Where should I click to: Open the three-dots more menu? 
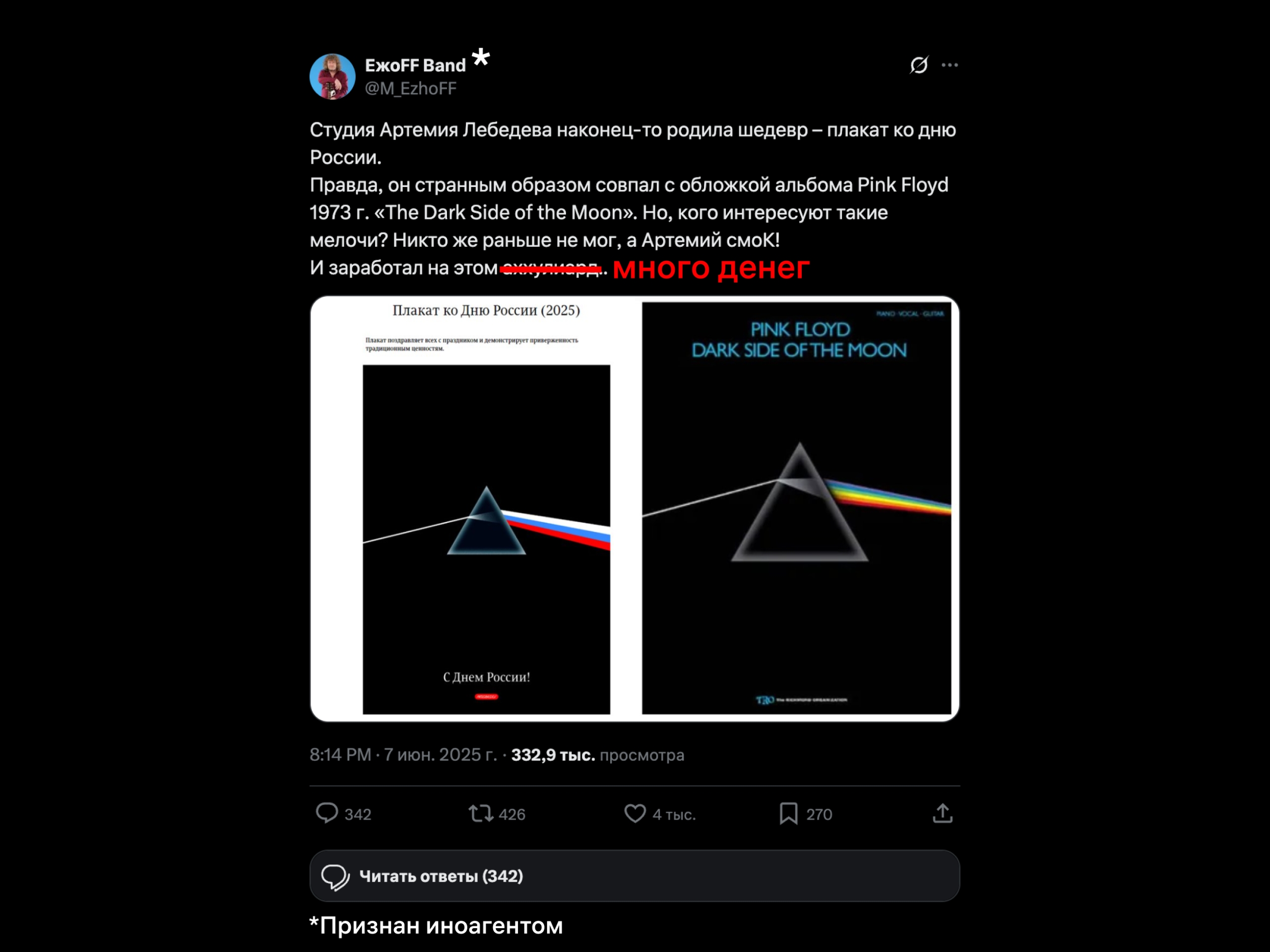(950, 65)
